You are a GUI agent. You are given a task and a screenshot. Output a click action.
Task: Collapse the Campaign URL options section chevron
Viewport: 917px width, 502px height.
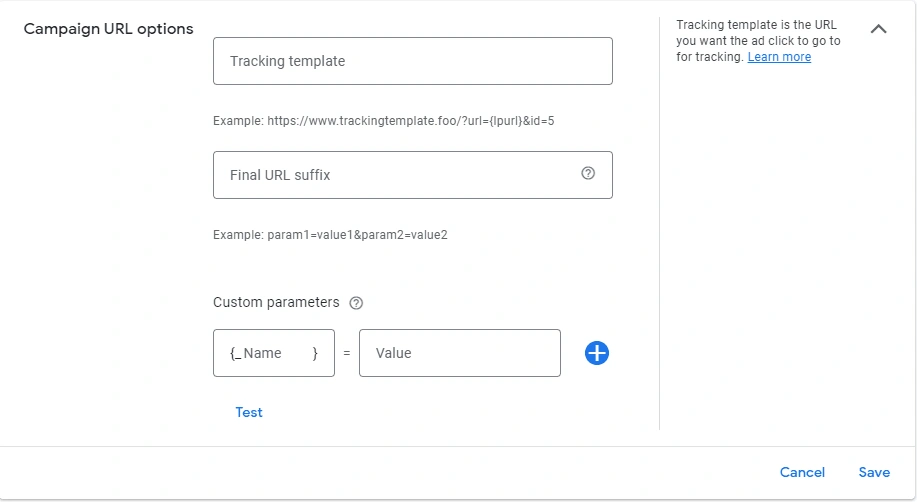878,29
